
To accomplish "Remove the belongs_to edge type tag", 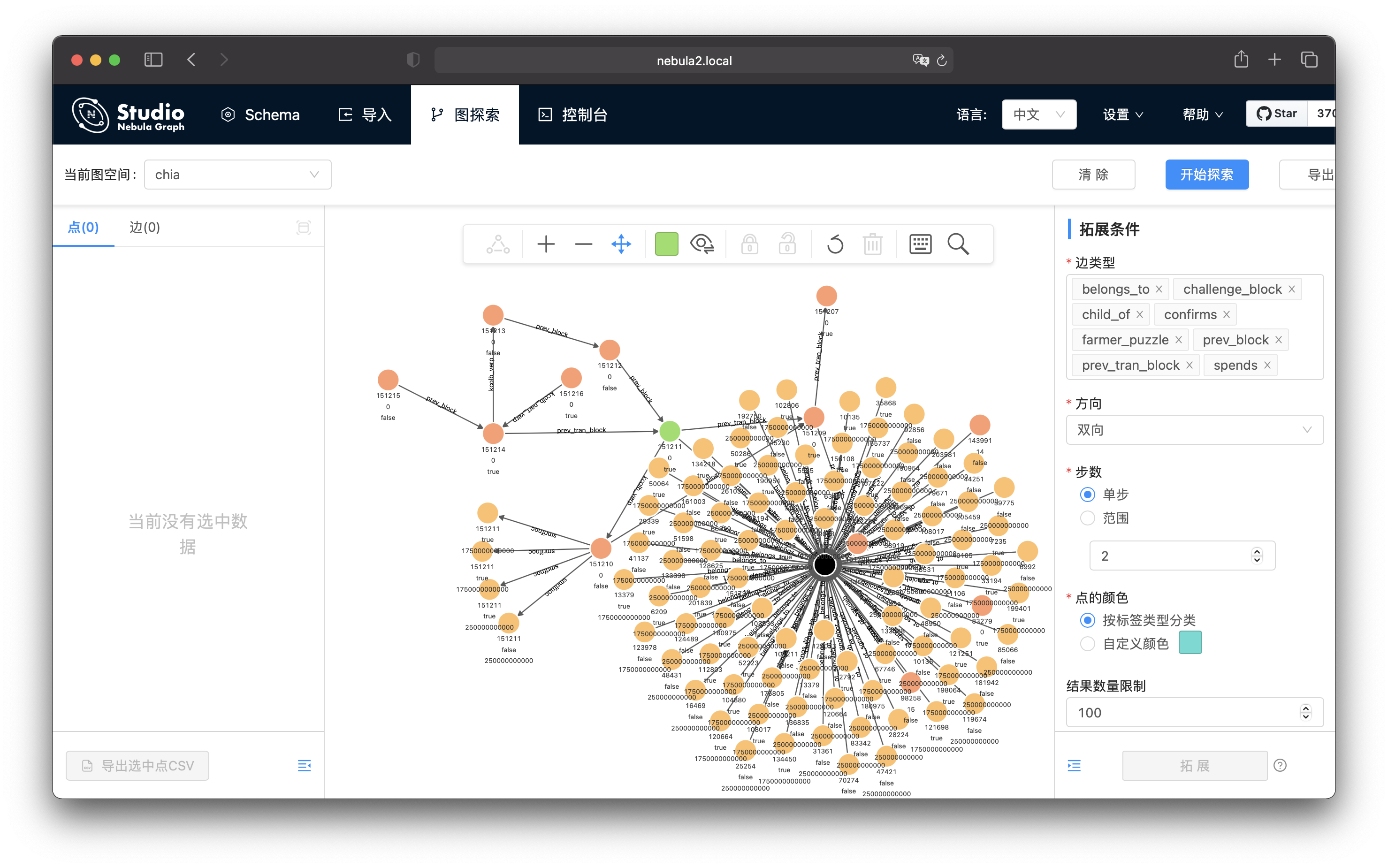I will coord(1159,289).
